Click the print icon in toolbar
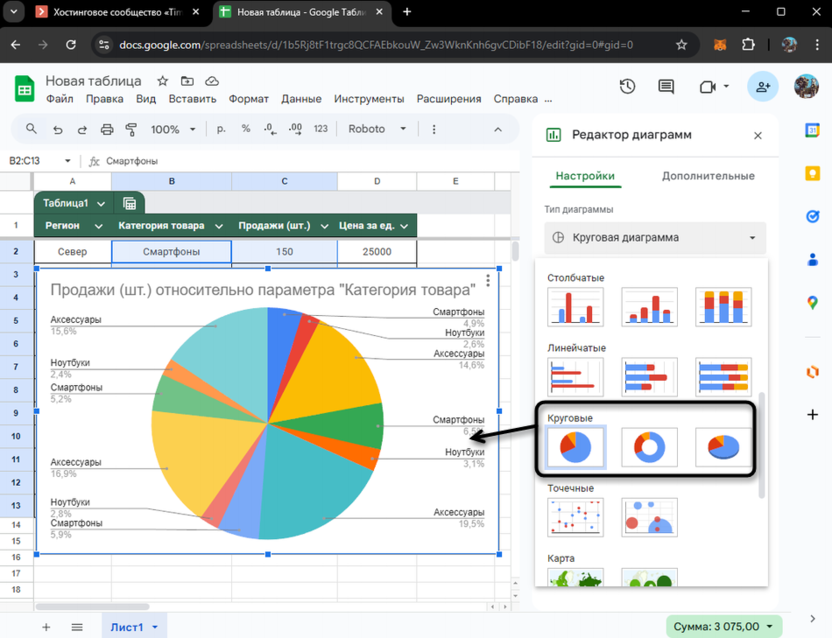Screen dimensions: 832x638 point(107,129)
